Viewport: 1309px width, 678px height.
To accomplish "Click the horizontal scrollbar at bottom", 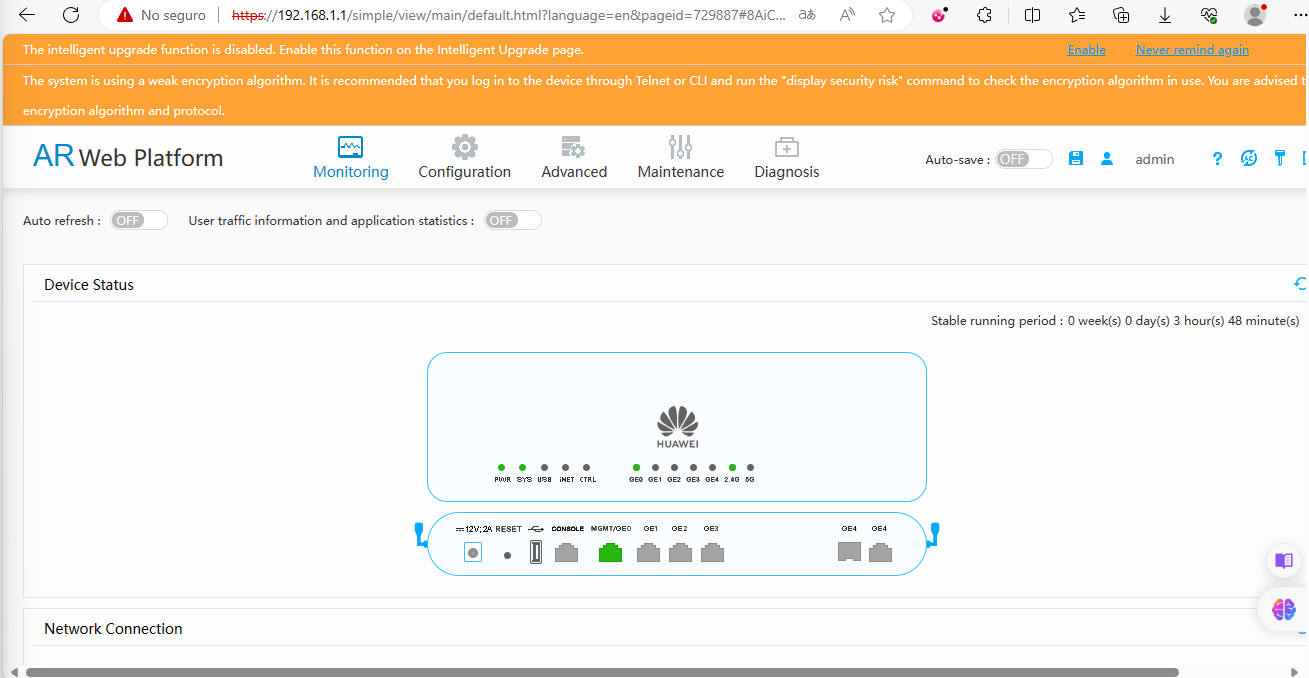I will click(x=603, y=672).
